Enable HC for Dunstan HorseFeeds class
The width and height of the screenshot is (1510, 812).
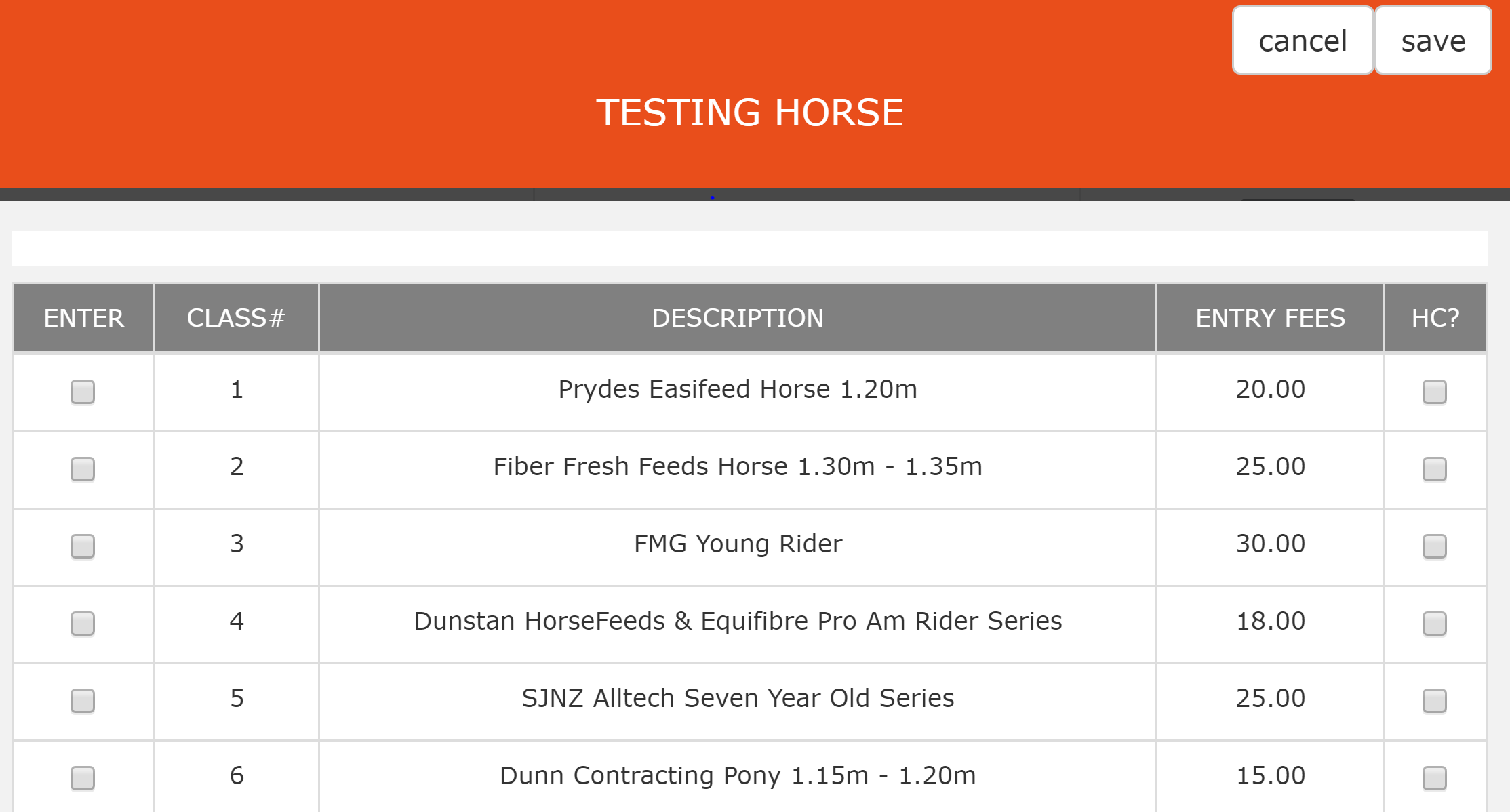click(1434, 623)
